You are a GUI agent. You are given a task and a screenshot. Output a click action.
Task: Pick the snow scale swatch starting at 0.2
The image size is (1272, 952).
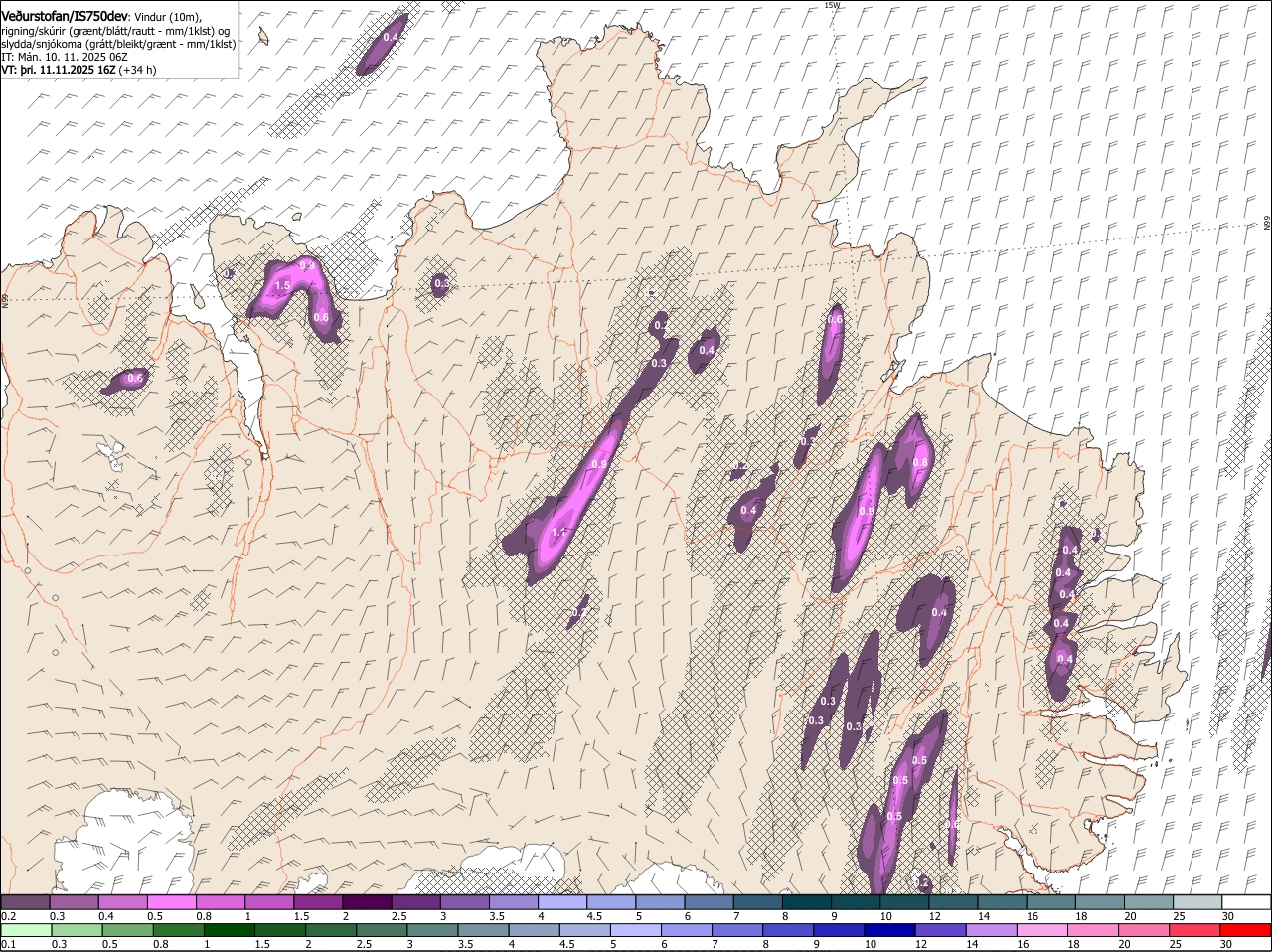click(25, 902)
